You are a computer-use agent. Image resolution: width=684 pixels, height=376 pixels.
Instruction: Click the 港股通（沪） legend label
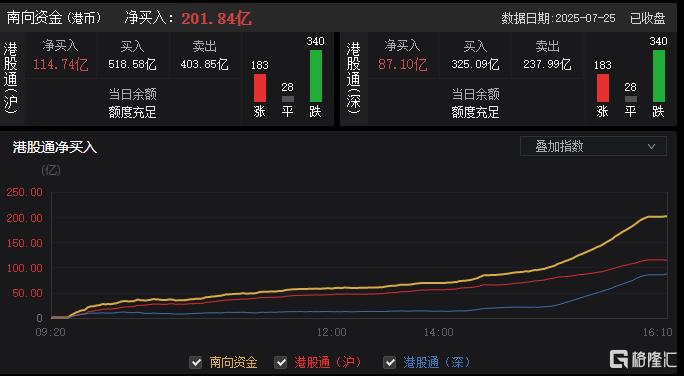(x=328, y=362)
